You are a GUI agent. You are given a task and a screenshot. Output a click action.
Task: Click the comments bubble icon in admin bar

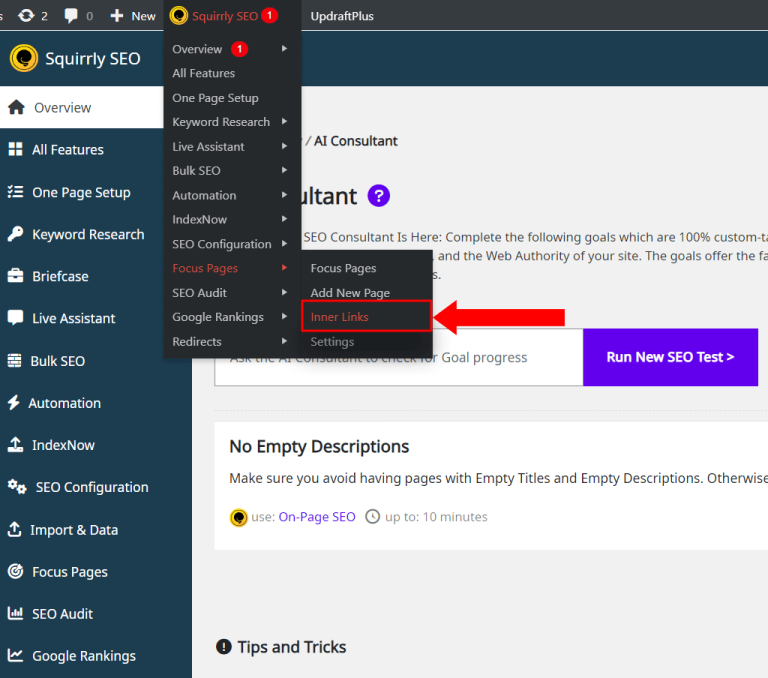point(71,16)
